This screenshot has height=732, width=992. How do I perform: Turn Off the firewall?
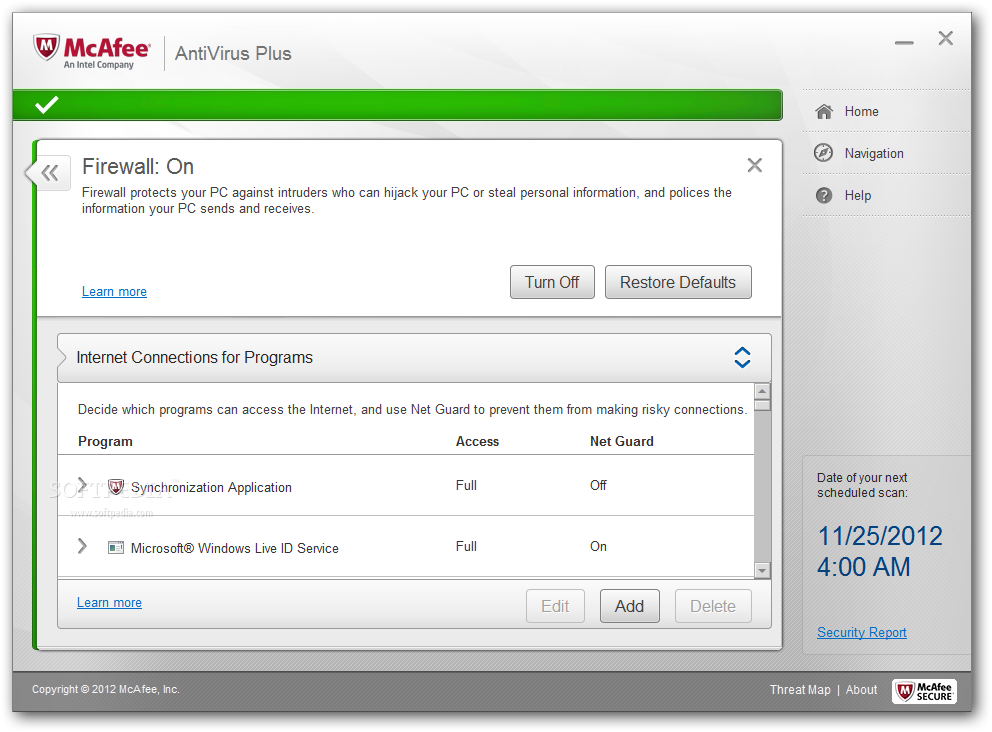pyautogui.click(x=552, y=282)
